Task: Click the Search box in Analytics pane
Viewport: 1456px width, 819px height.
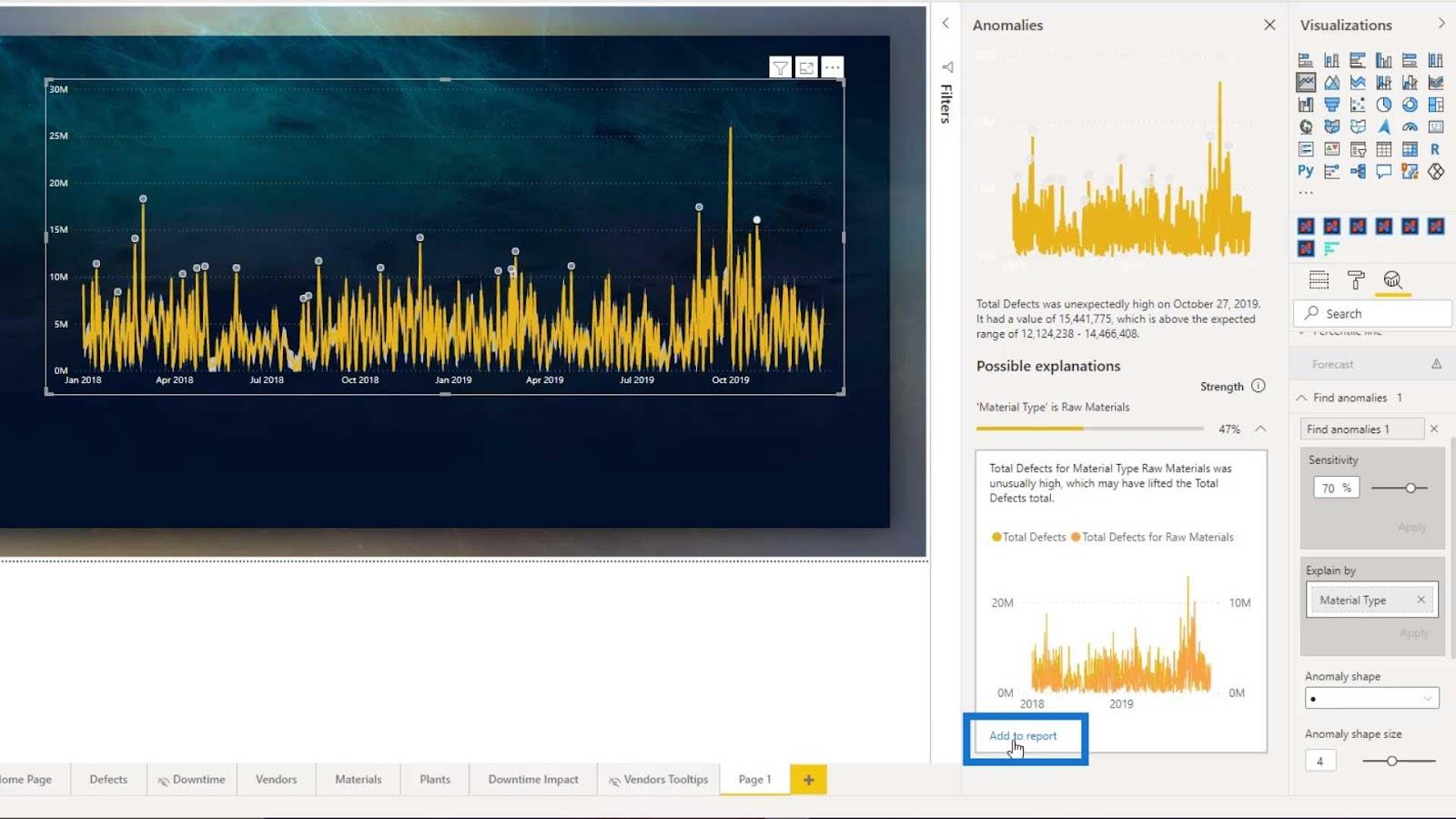Action: tap(1372, 313)
